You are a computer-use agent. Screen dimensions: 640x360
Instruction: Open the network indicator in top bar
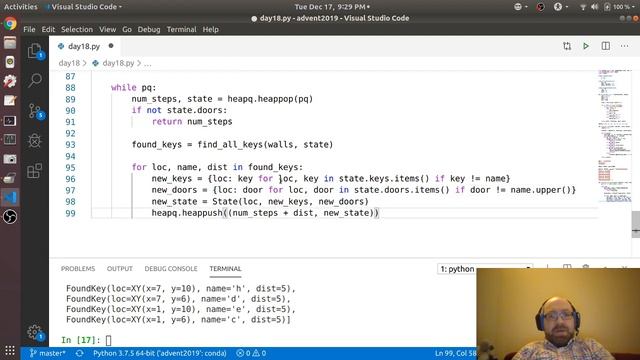[x=583, y=7]
